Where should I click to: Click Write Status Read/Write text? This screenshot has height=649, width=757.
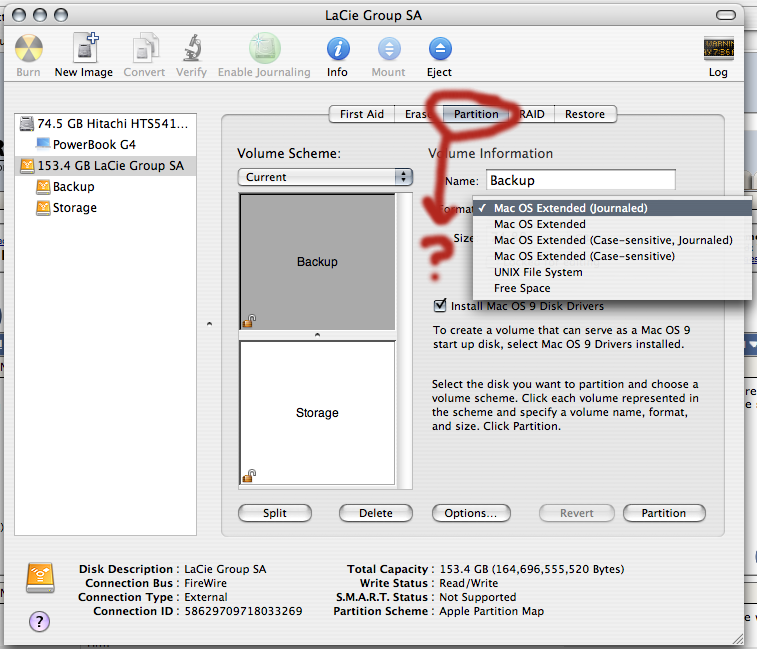pyautogui.click(x=468, y=583)
